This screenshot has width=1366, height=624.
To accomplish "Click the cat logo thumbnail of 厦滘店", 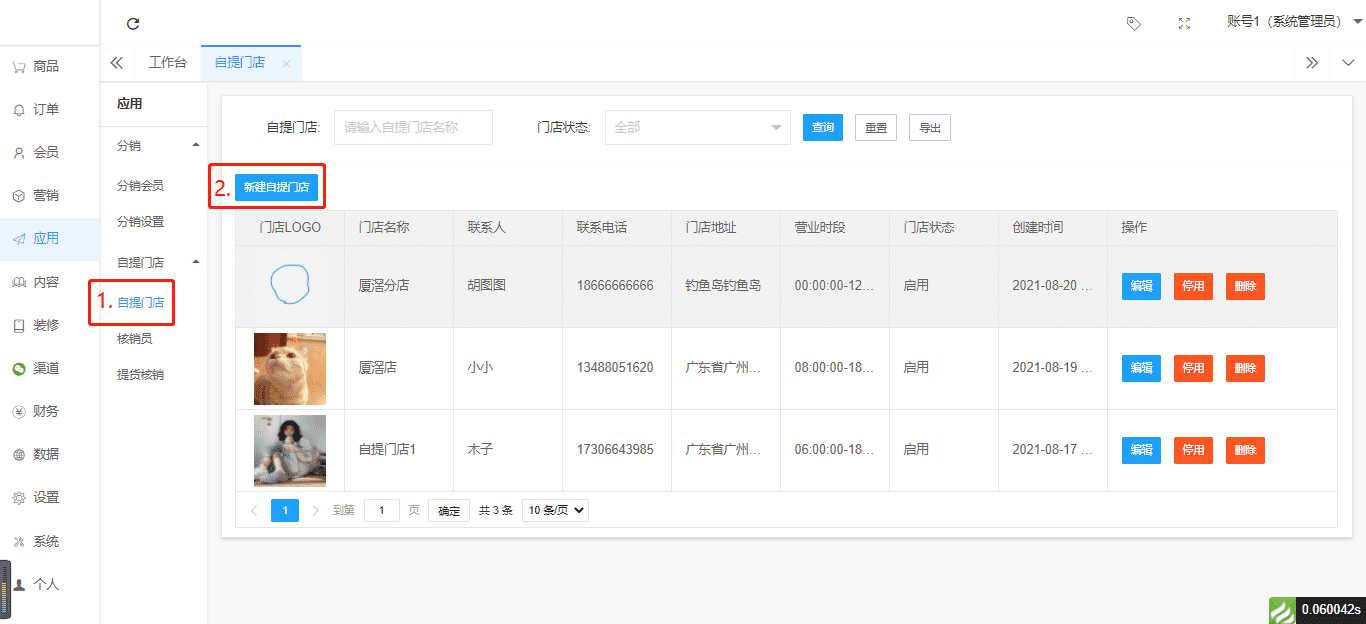I will [290, 368].
